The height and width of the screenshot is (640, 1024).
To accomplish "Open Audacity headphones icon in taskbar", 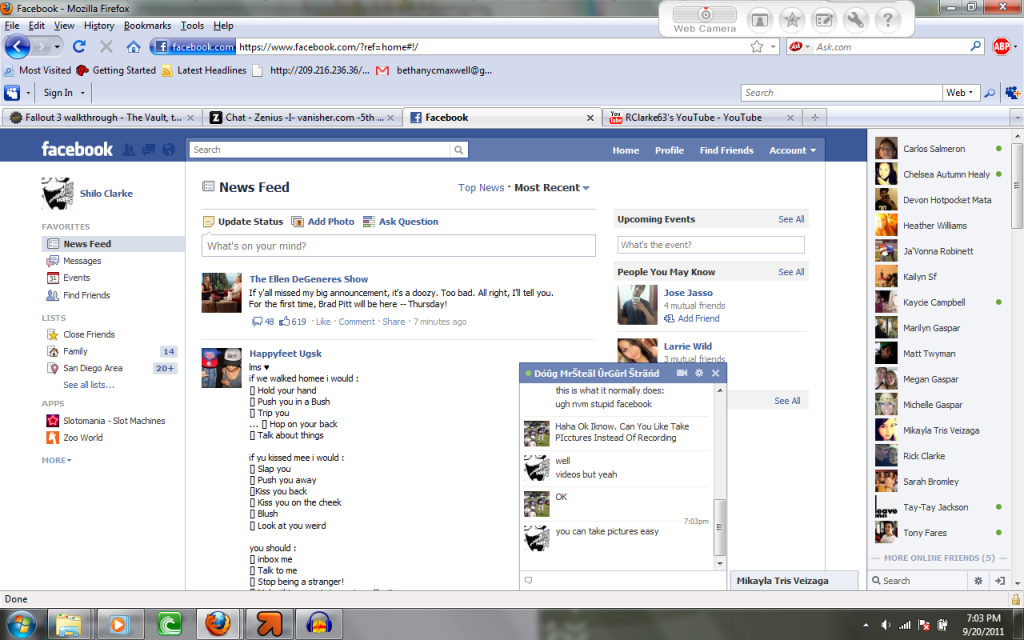I will tap(319, 624).
